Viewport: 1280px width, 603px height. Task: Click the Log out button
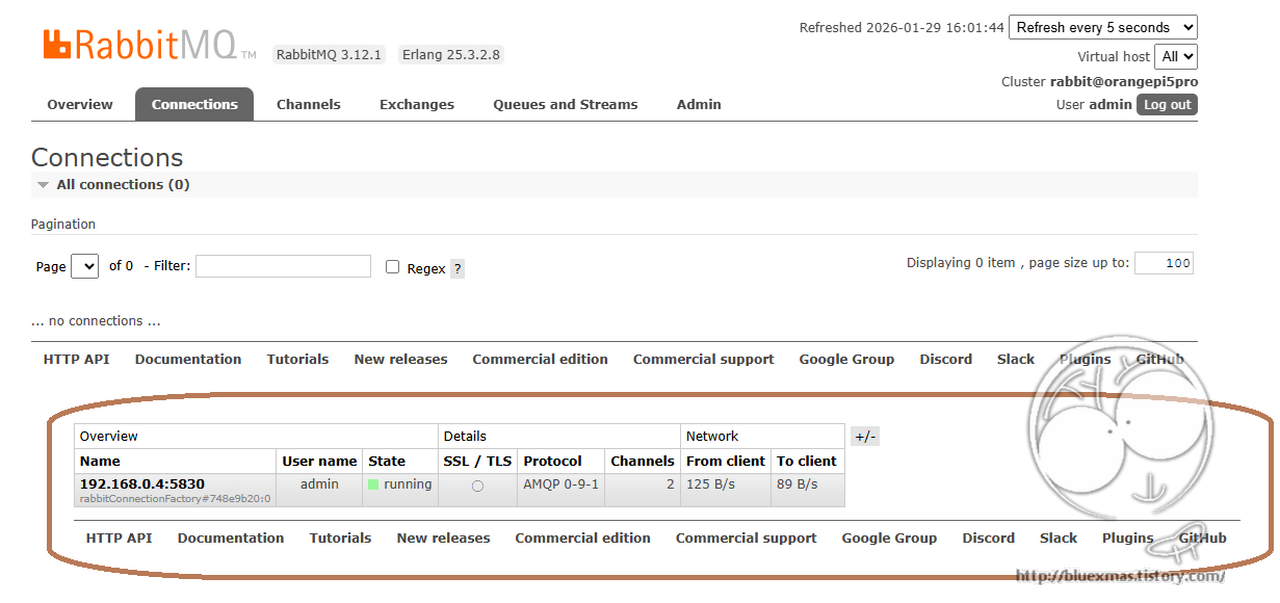(1167, 105)
